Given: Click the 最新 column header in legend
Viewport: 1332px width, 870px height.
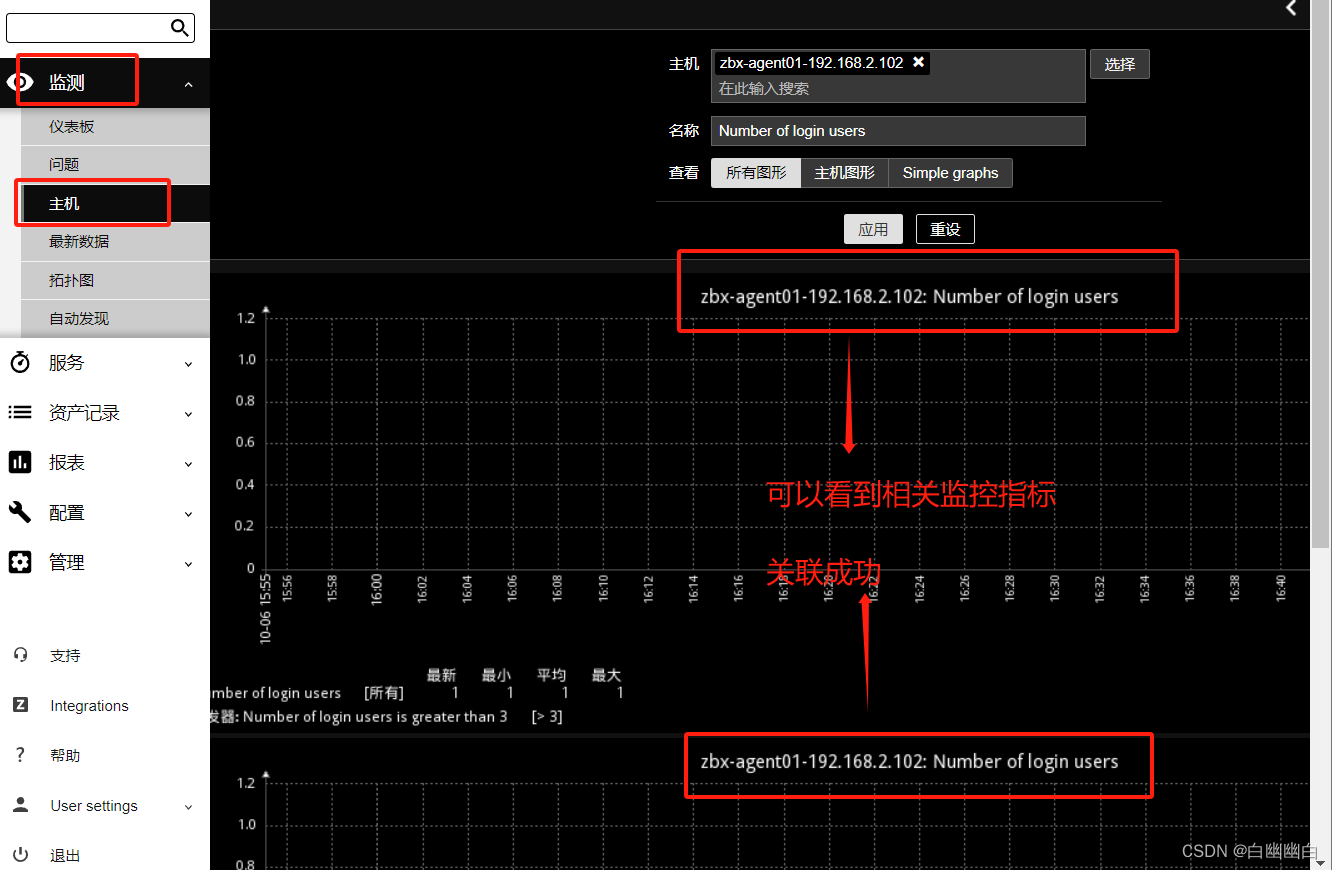Looking at the screenshot, I should [441, 675].
